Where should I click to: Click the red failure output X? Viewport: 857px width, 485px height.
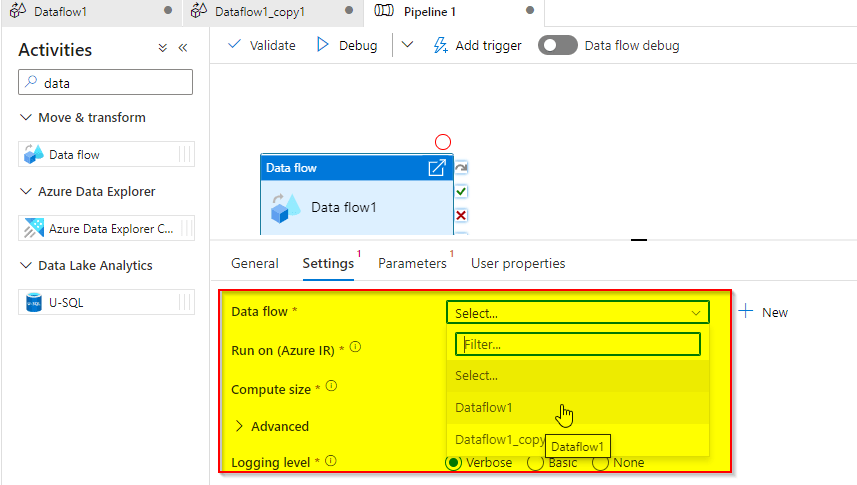461,215
